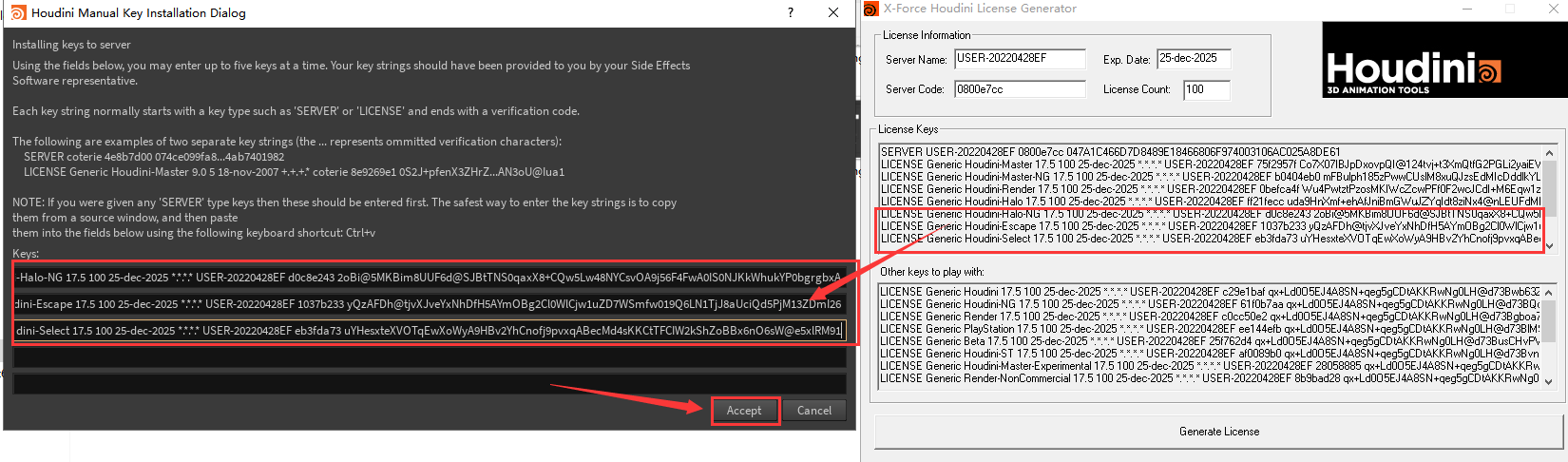Select the Server Code input field
The width and height of the screenshot is (1568, 462).
[1019, 89]
